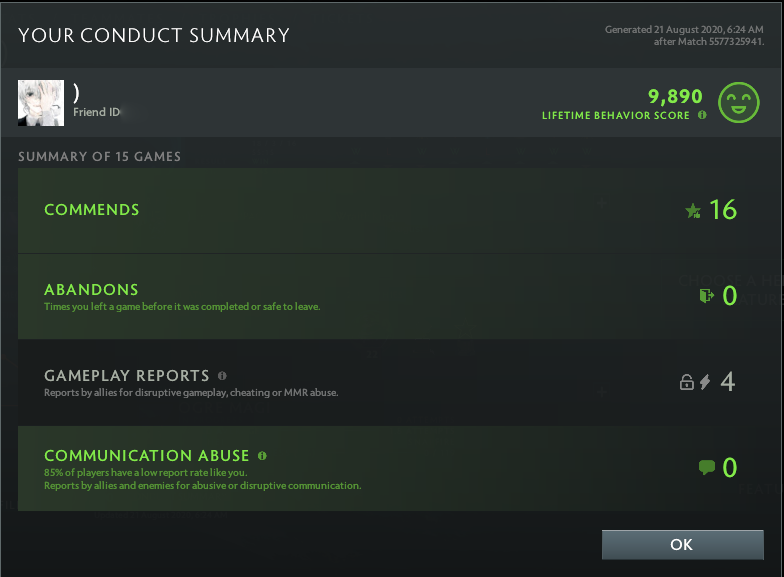Click the communication abuse count 0

pos(730,468)
